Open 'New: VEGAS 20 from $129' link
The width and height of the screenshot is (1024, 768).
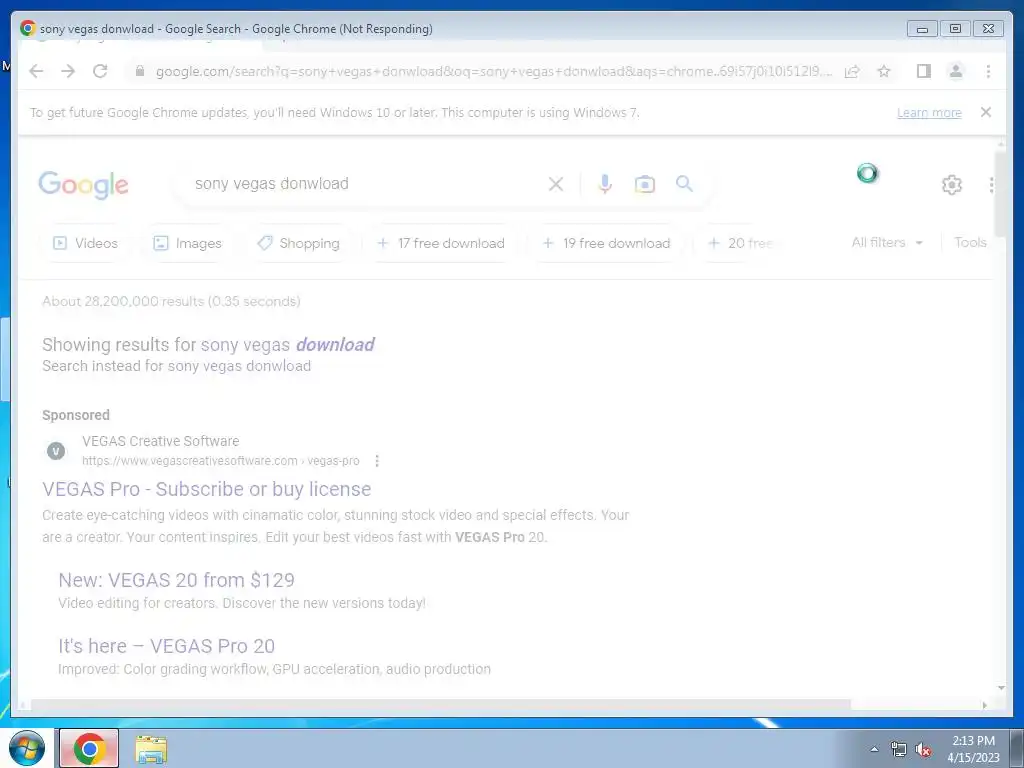click(x=176, y=580)
